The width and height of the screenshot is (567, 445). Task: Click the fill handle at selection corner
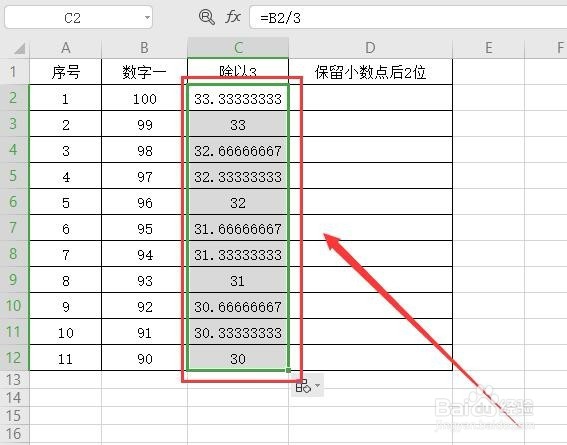point(288,370)
